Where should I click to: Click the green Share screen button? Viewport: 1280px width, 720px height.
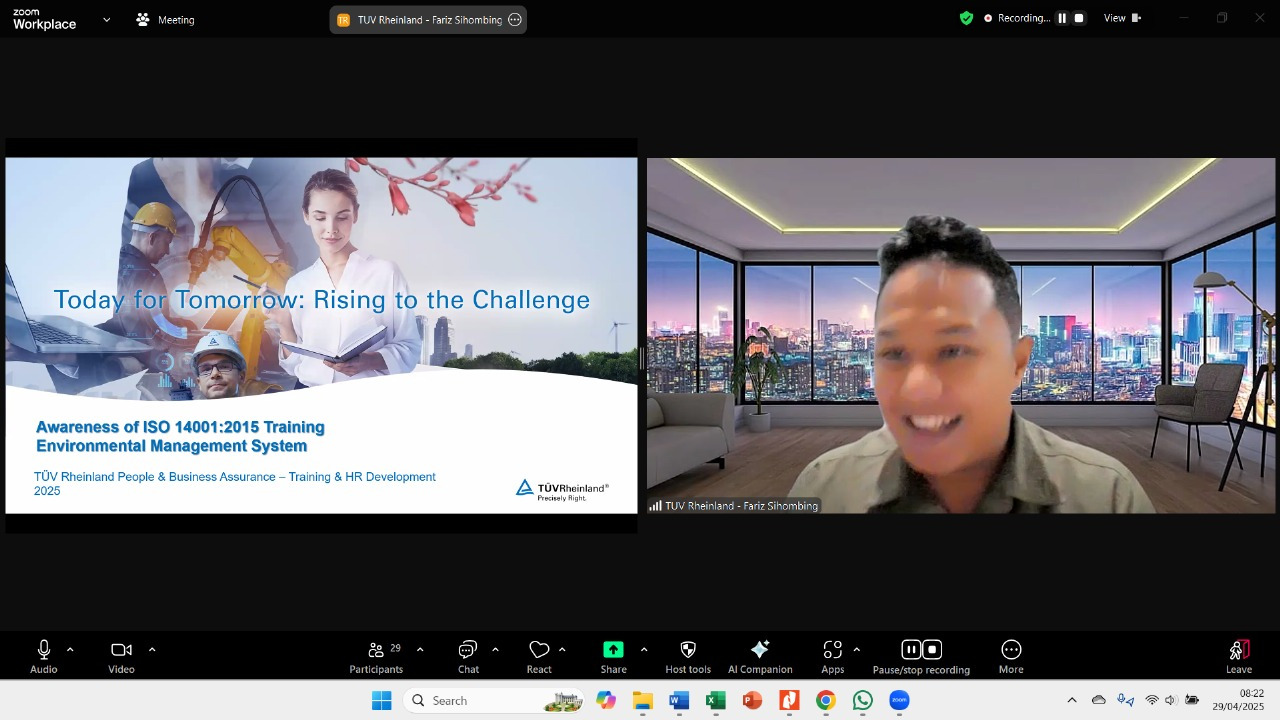point(613,650)
